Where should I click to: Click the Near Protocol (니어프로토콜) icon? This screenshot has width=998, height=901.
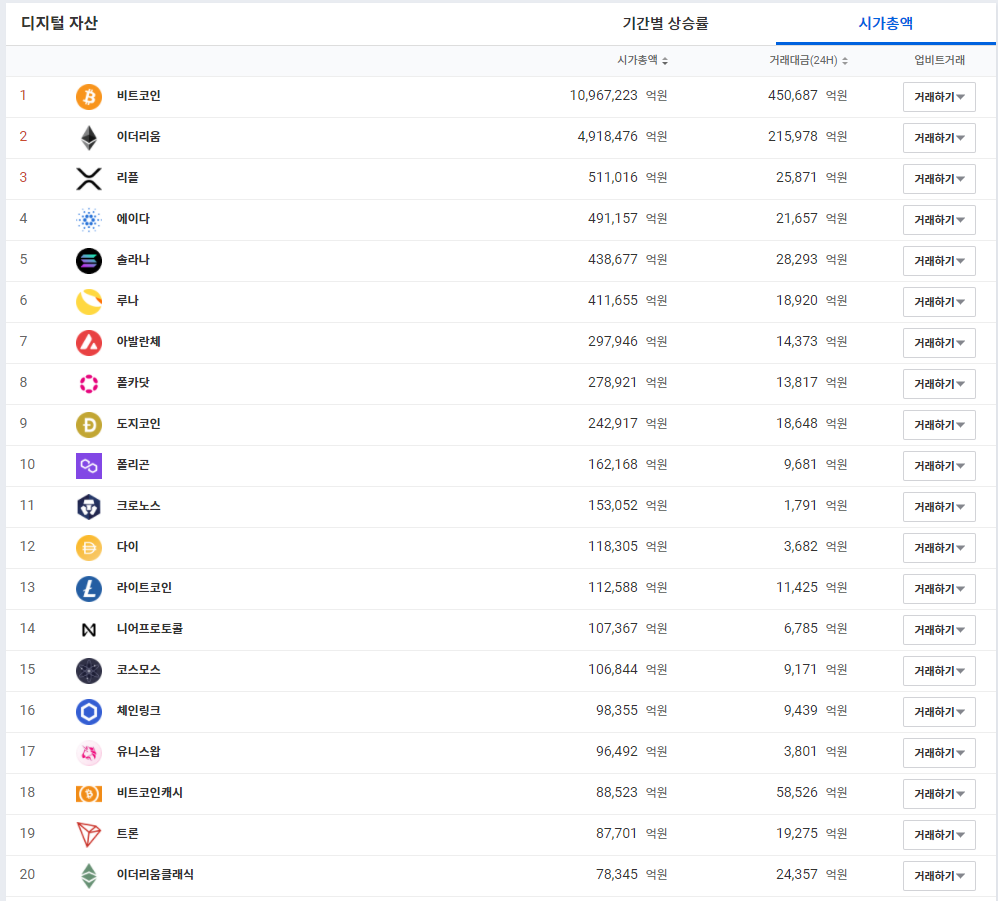(89, 630)
